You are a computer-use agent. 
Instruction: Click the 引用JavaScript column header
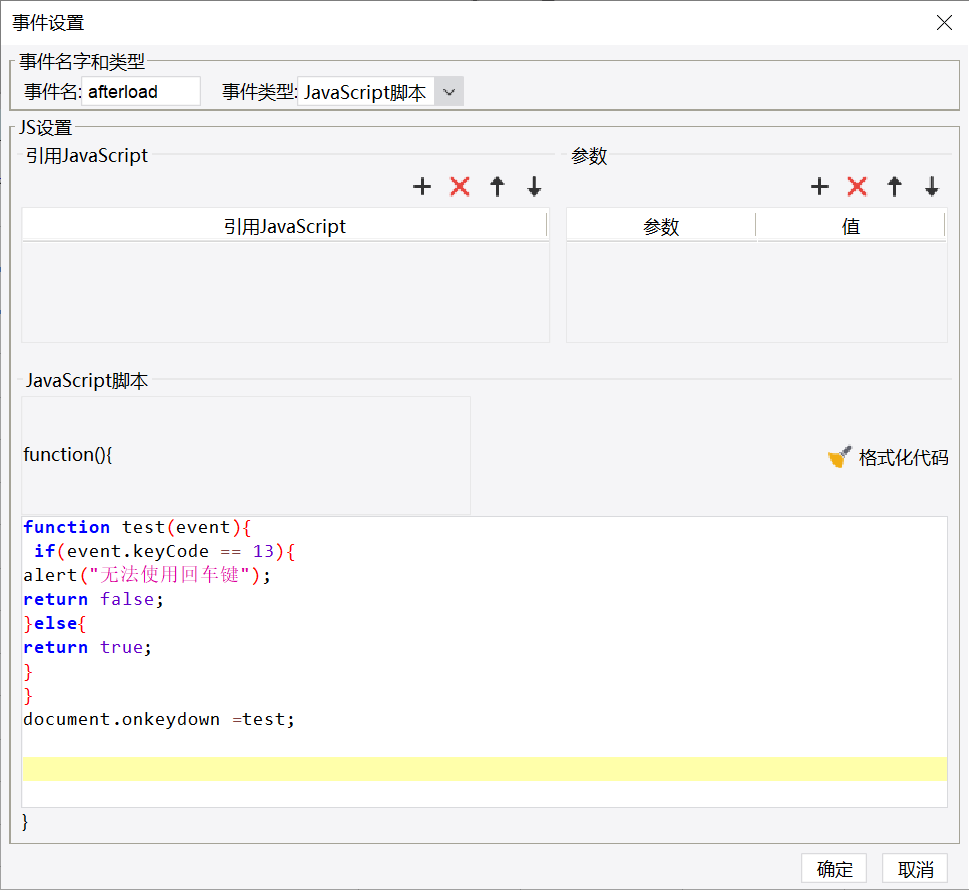(284, 226)
